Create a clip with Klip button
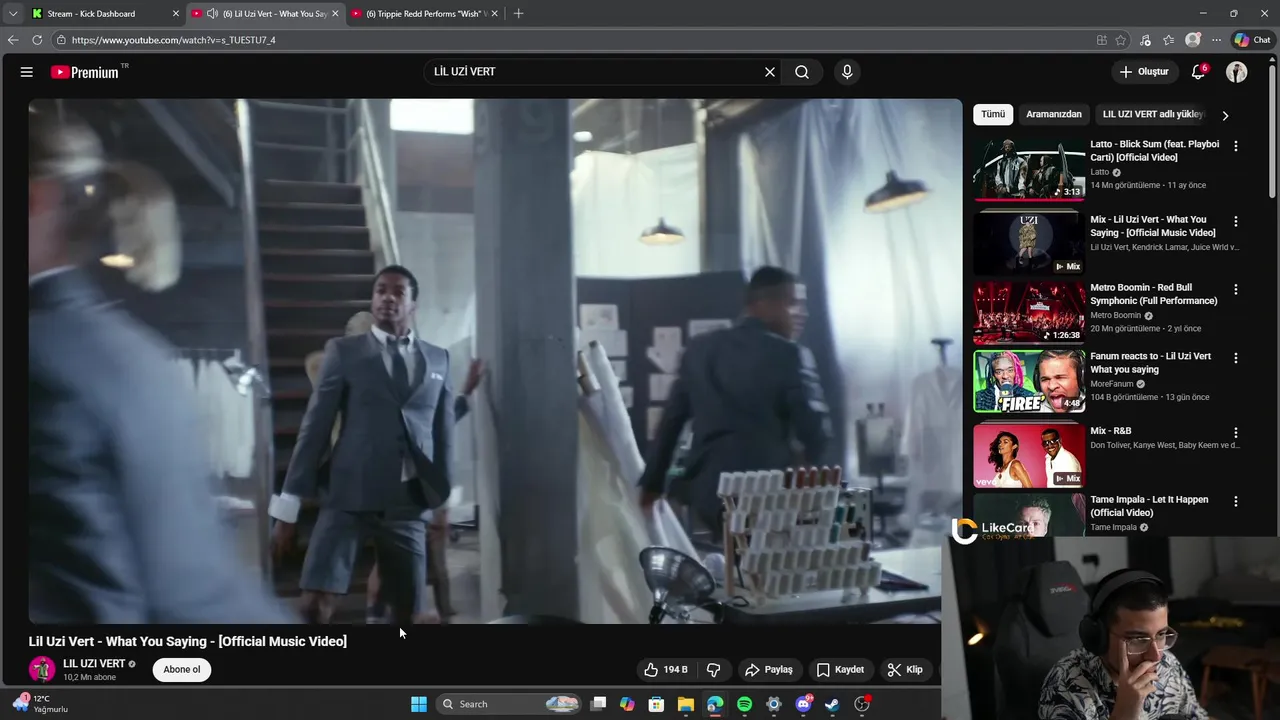The height and width of the screenshot is (720, 1280). coord(906,670)
